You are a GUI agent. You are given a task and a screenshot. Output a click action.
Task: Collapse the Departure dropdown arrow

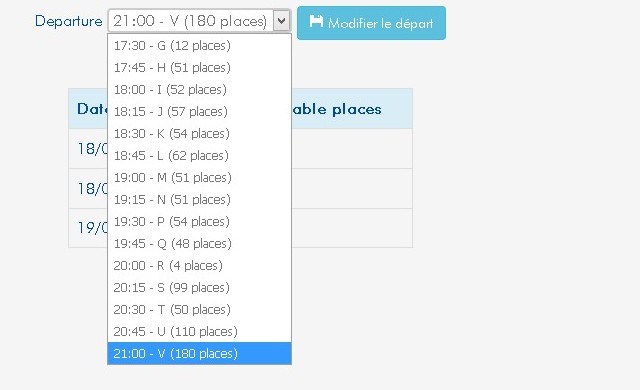tap(282, 21)
